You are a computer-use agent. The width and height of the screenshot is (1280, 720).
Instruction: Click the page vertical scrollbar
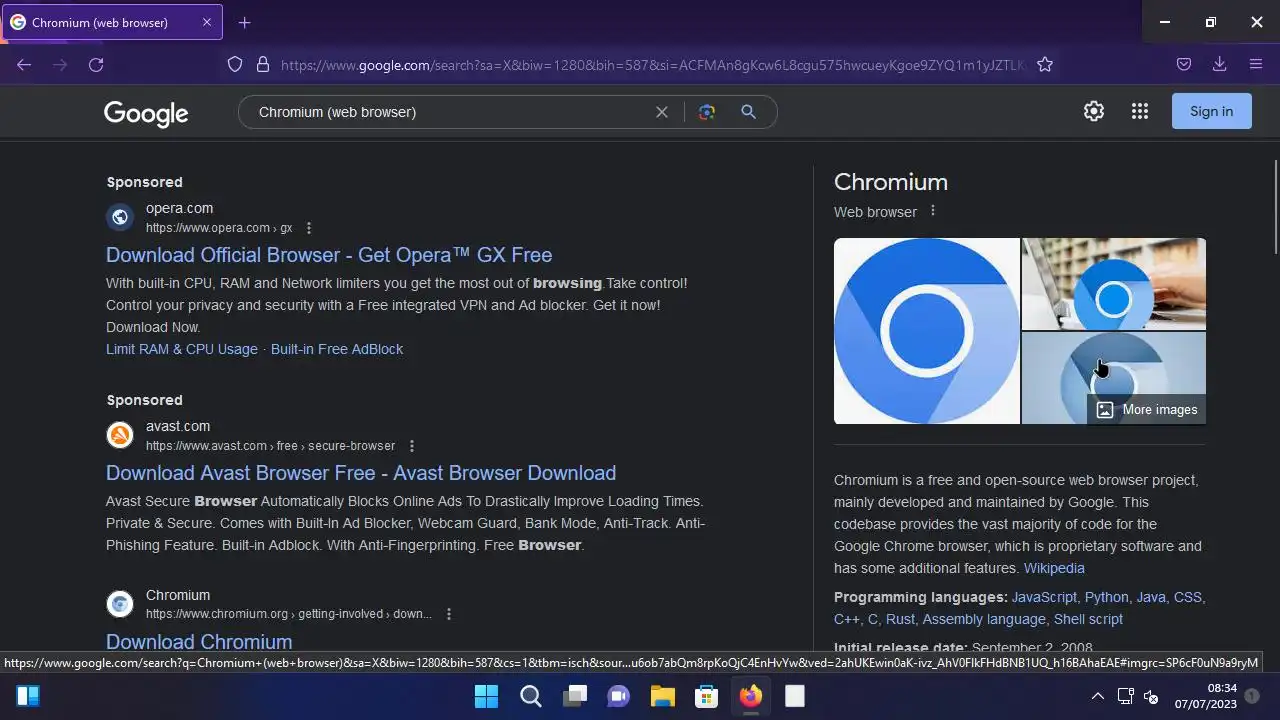click(1275, 207)
